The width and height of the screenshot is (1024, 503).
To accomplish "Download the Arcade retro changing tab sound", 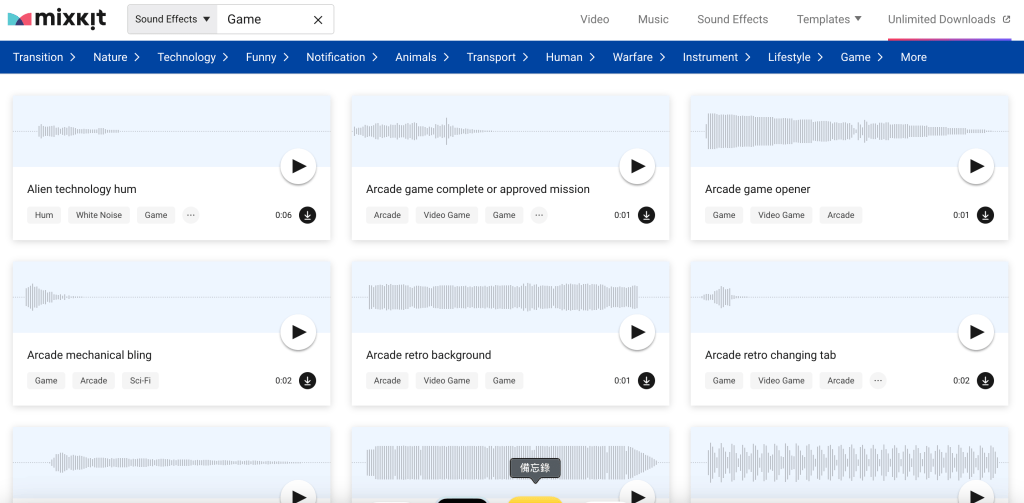I will pos(985,381).
